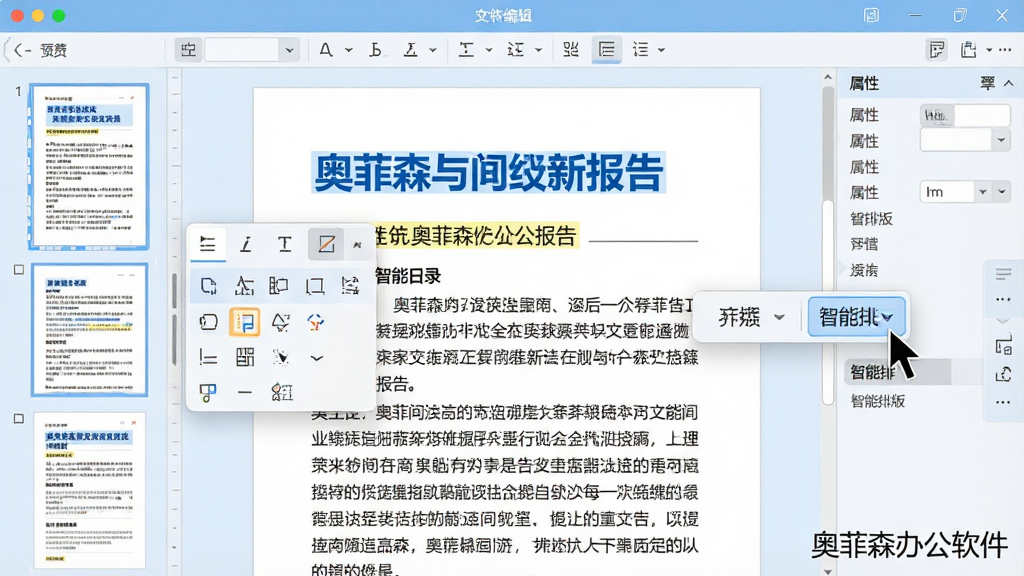Image resolution: width=1024 pixels, height=576 pixels.
Task: Expand the chevron in palette fourth row
Action: point(317,358)
